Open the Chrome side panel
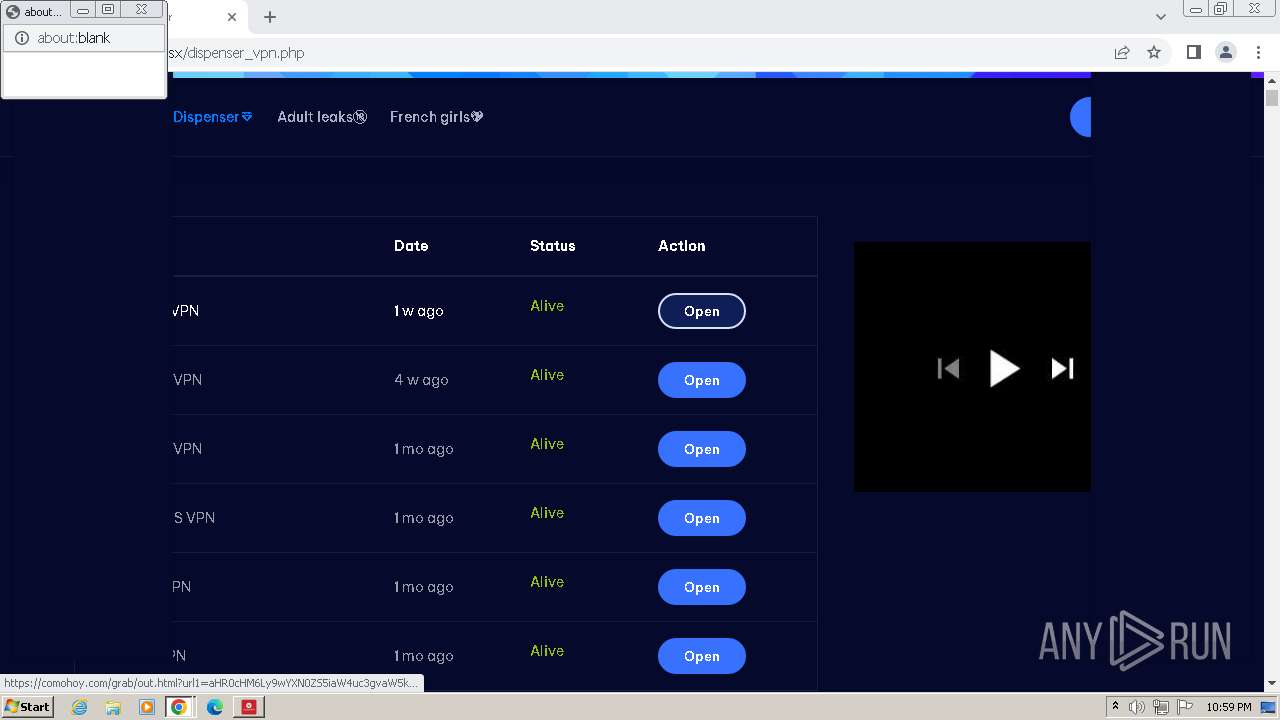 (x=1193, y=52)
